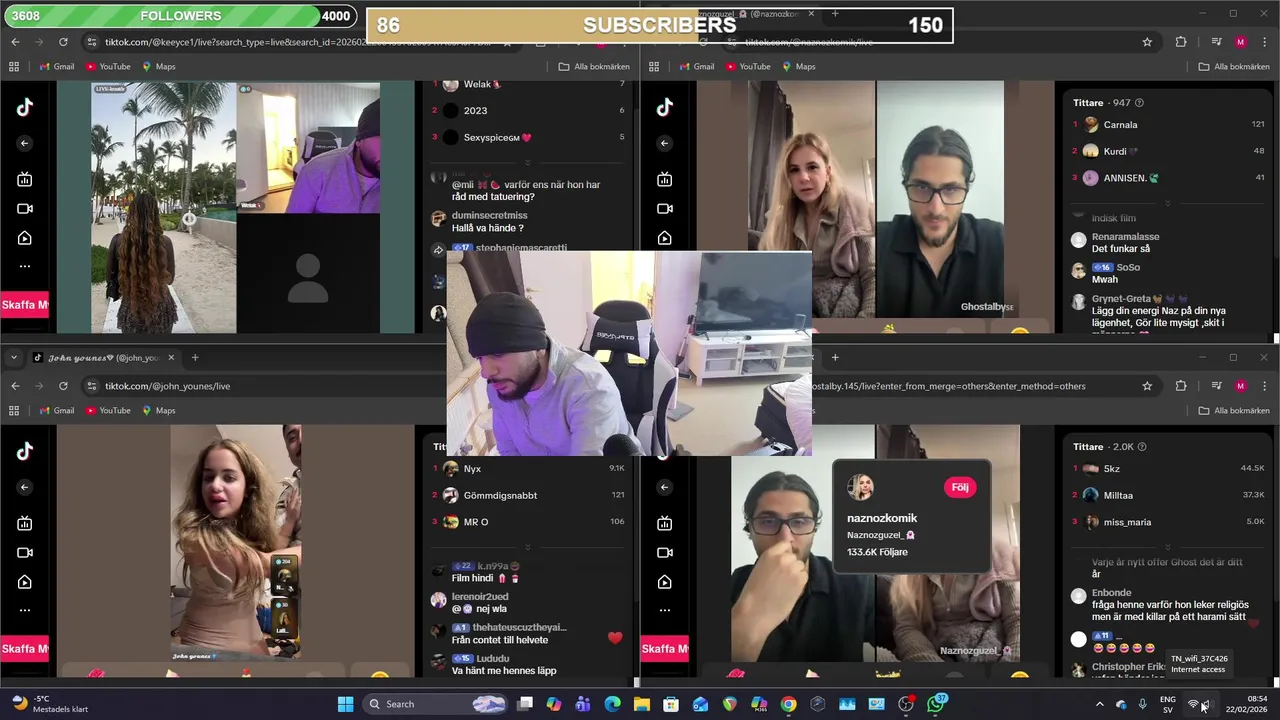Click sidebar back arrow in ghostalby window
Screen dimensions: 1280x720
[665, 487]
